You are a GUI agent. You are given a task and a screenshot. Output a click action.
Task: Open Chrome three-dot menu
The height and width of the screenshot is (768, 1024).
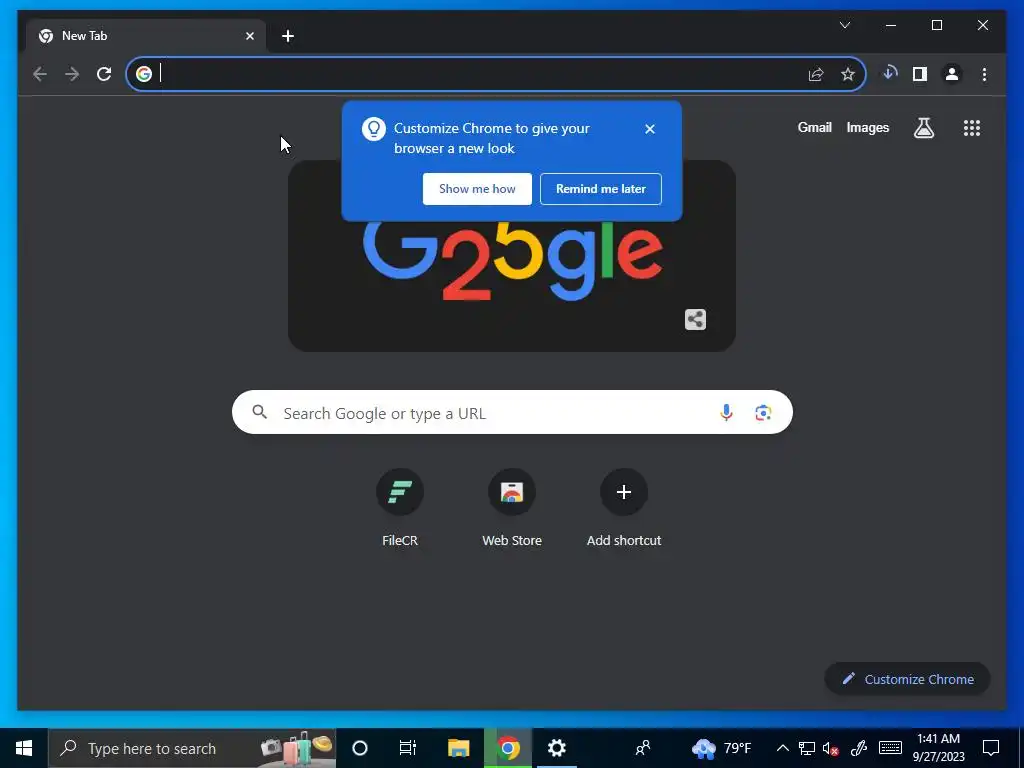(x=984, y=74)
